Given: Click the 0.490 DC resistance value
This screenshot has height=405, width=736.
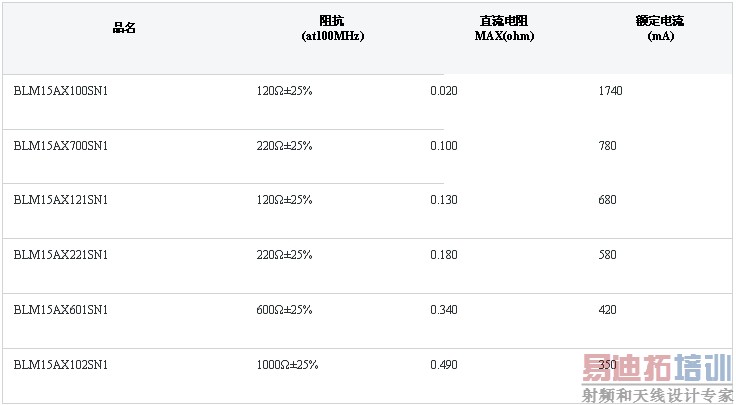Looking at the screenshot, I should click(x=444, y=365).
